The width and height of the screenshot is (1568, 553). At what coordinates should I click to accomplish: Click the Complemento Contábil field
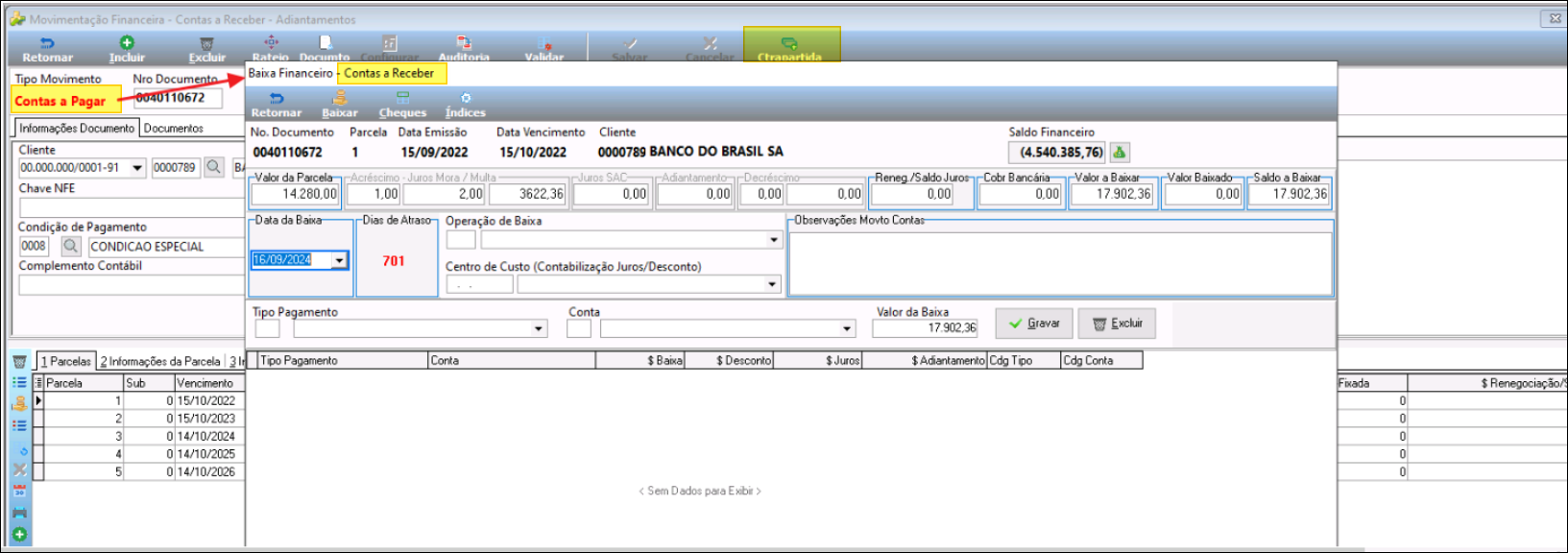(x=132, y=285)
